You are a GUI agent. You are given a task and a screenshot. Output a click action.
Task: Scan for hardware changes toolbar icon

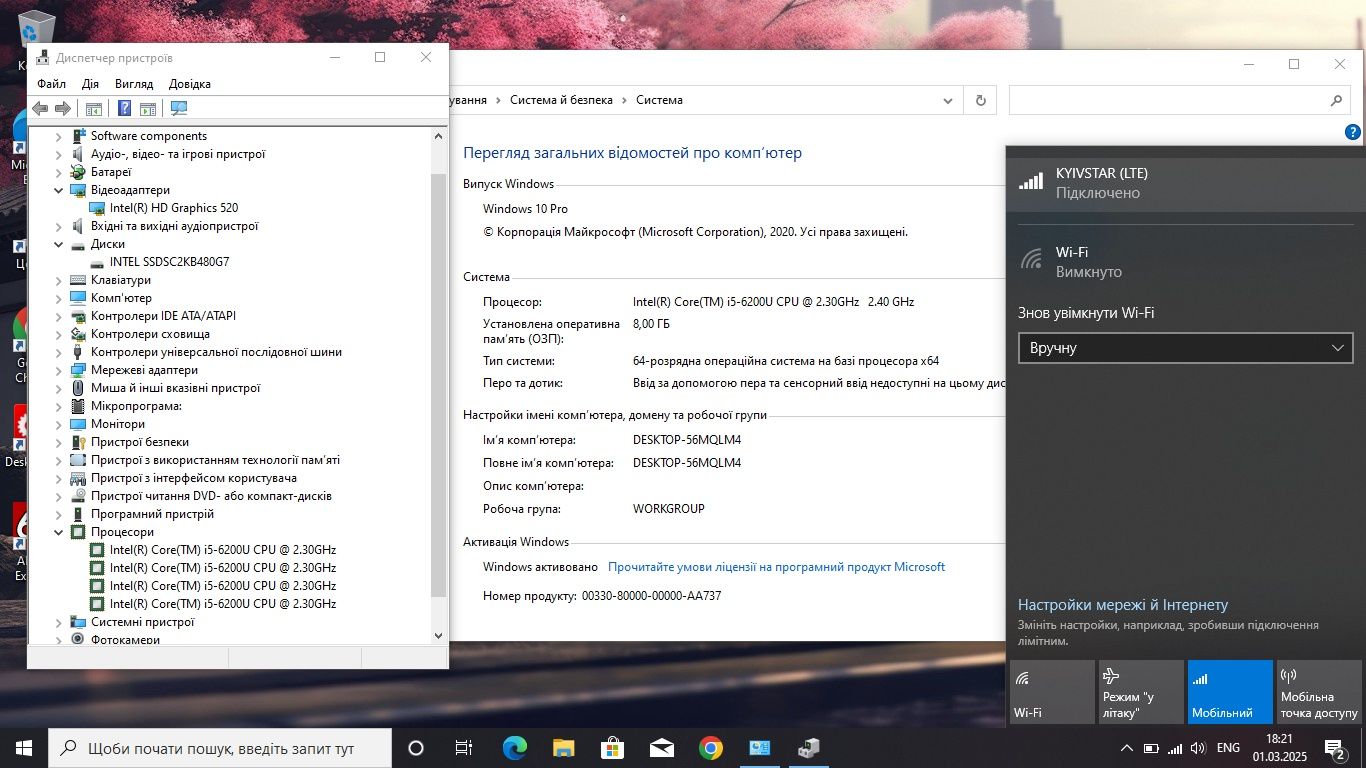(x=179, y=108)
